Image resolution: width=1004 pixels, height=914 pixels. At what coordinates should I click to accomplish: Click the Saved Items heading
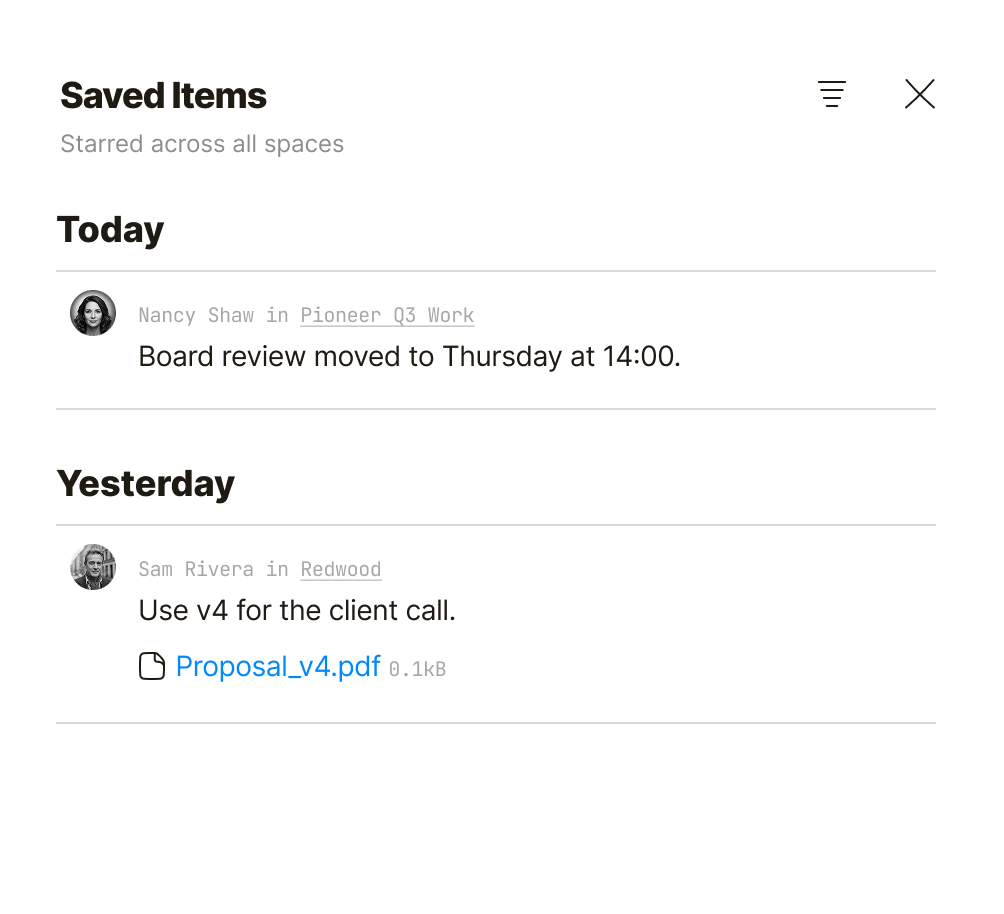pyautogui.click(x=163, y=94)
